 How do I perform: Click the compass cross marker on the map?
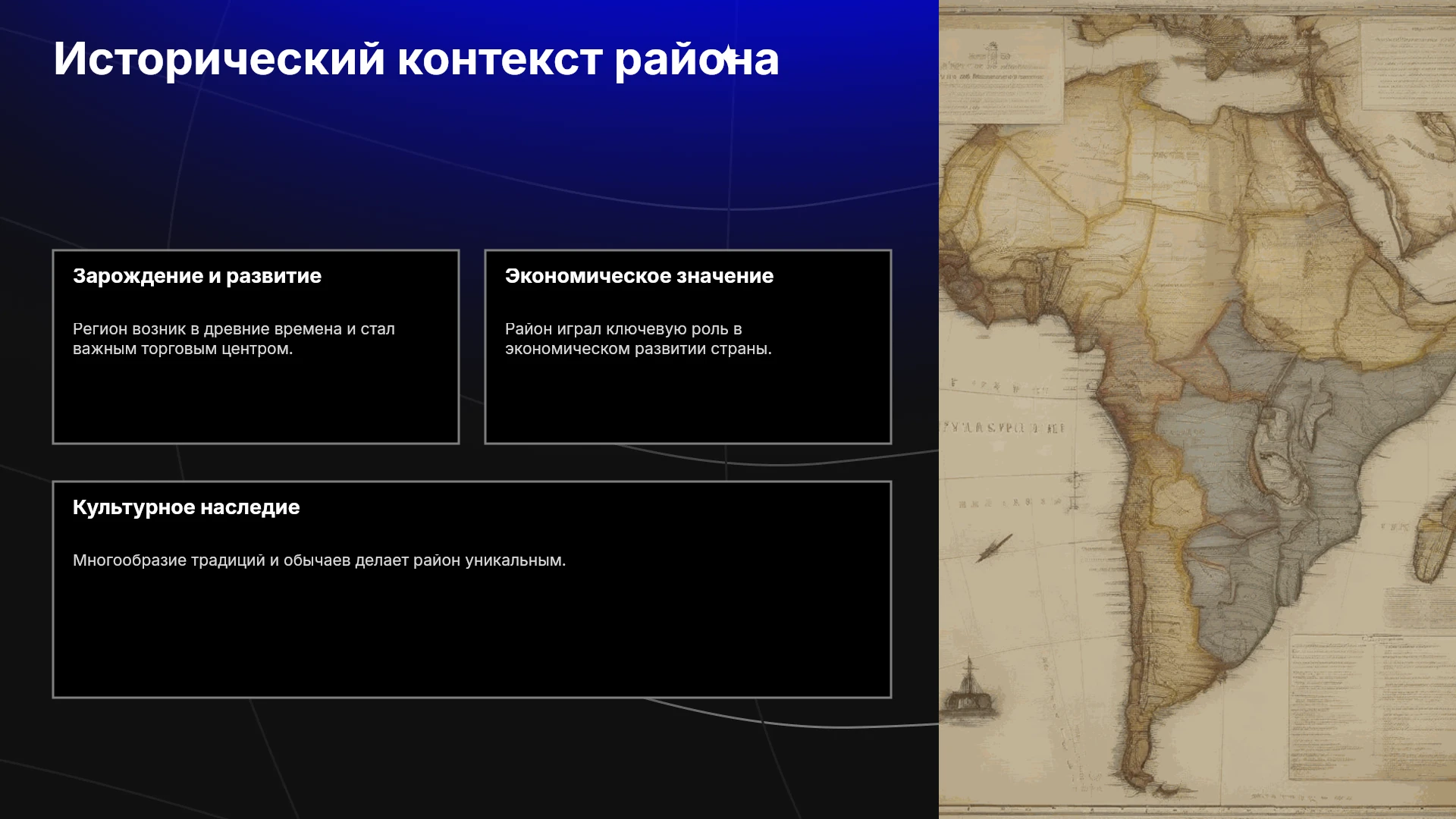[x=1075, y=489]
